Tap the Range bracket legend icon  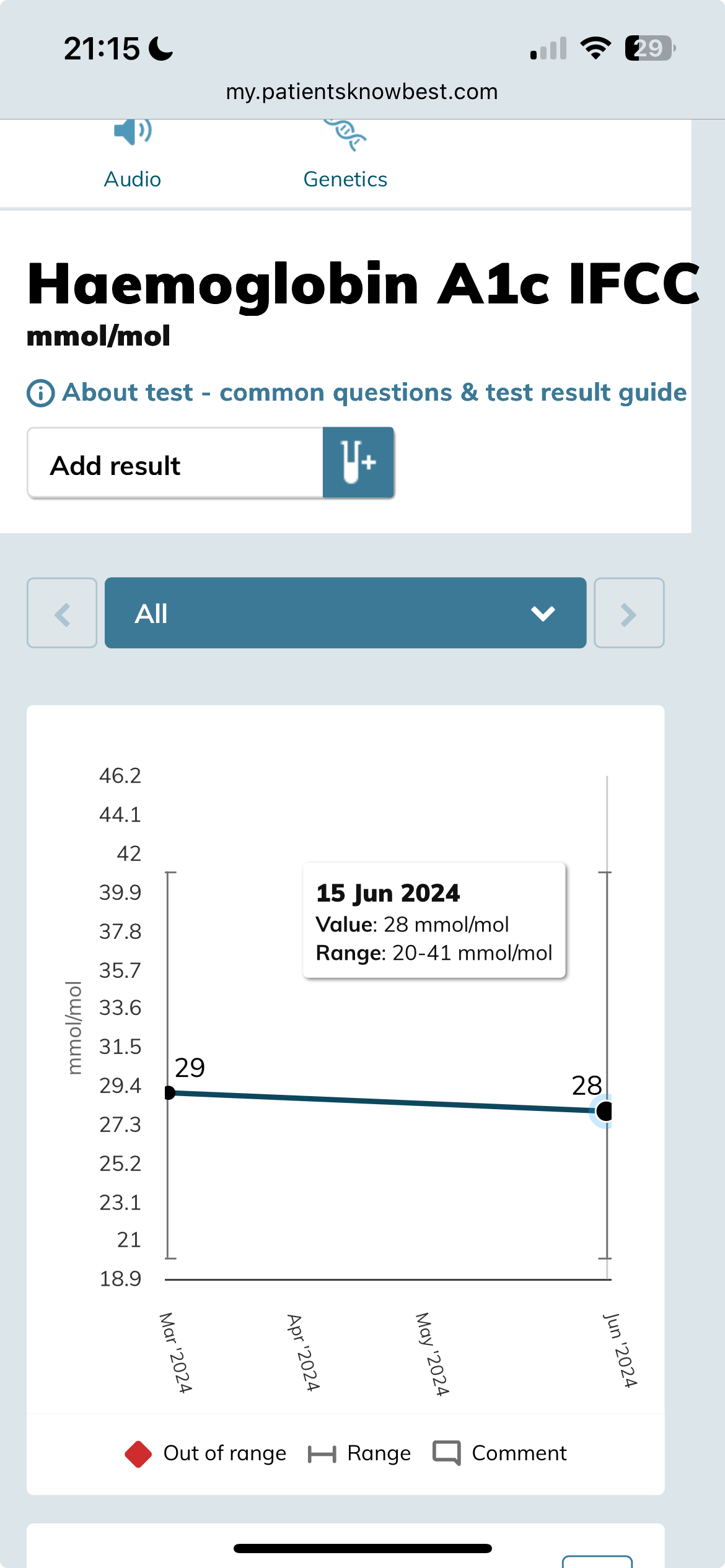[x=322, y=1453]
